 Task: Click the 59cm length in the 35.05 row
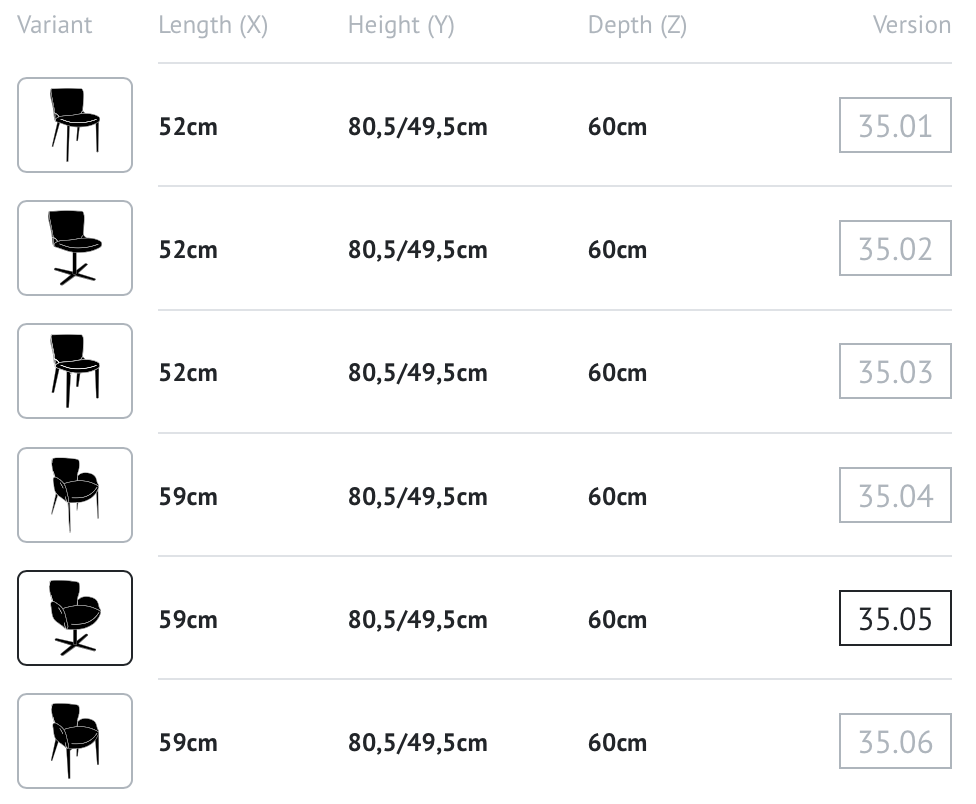[x=188, y=619]
